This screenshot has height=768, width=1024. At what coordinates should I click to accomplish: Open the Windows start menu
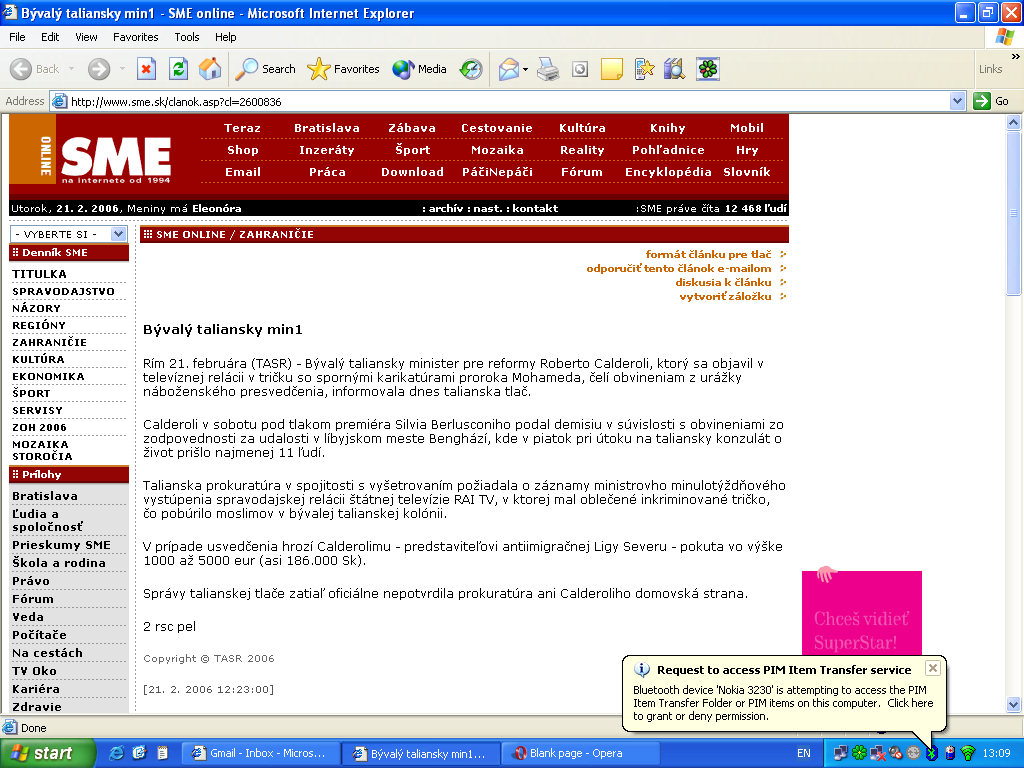pos(46,753)
